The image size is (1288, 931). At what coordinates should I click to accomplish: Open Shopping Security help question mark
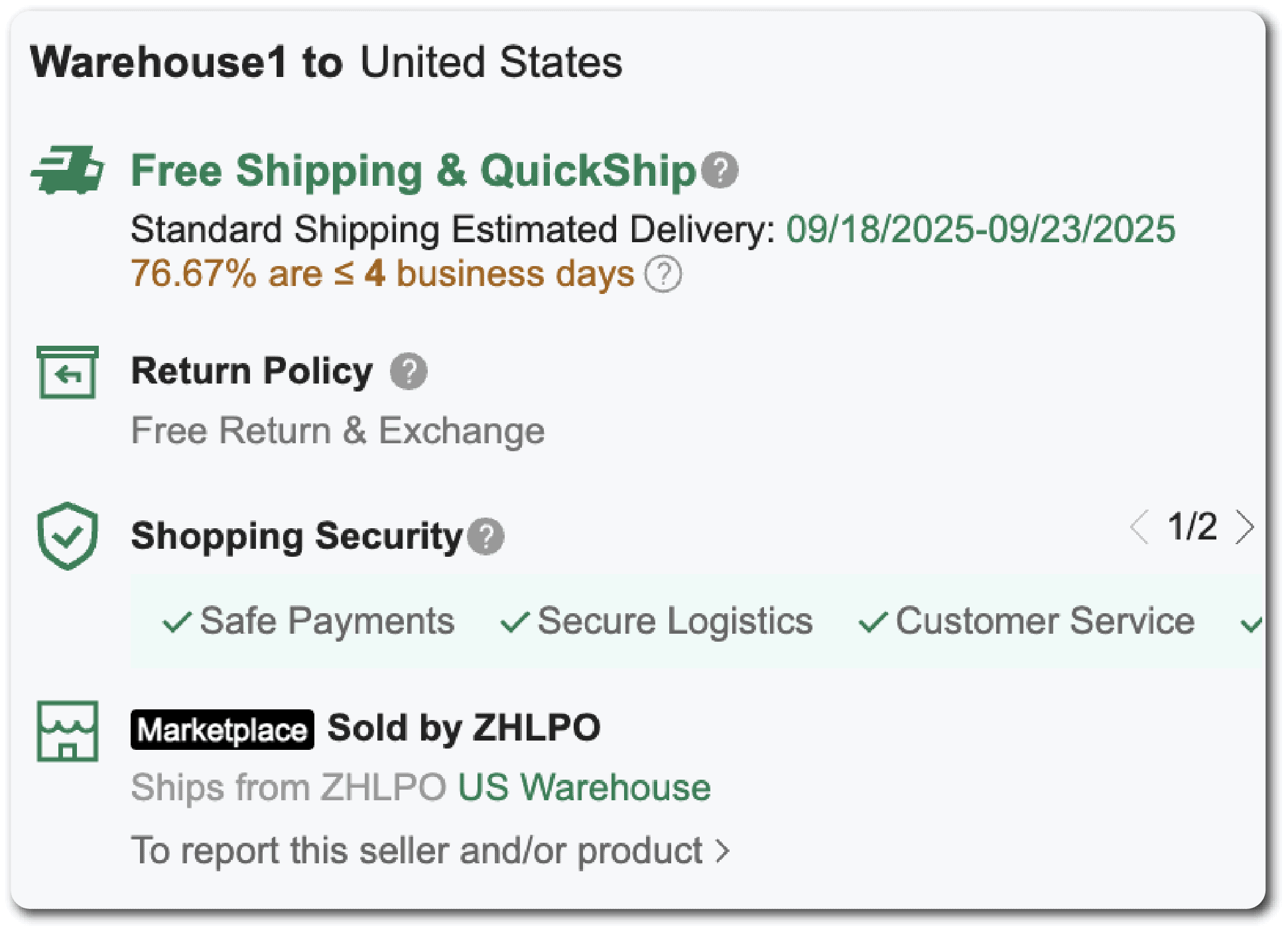pos(485,536)
